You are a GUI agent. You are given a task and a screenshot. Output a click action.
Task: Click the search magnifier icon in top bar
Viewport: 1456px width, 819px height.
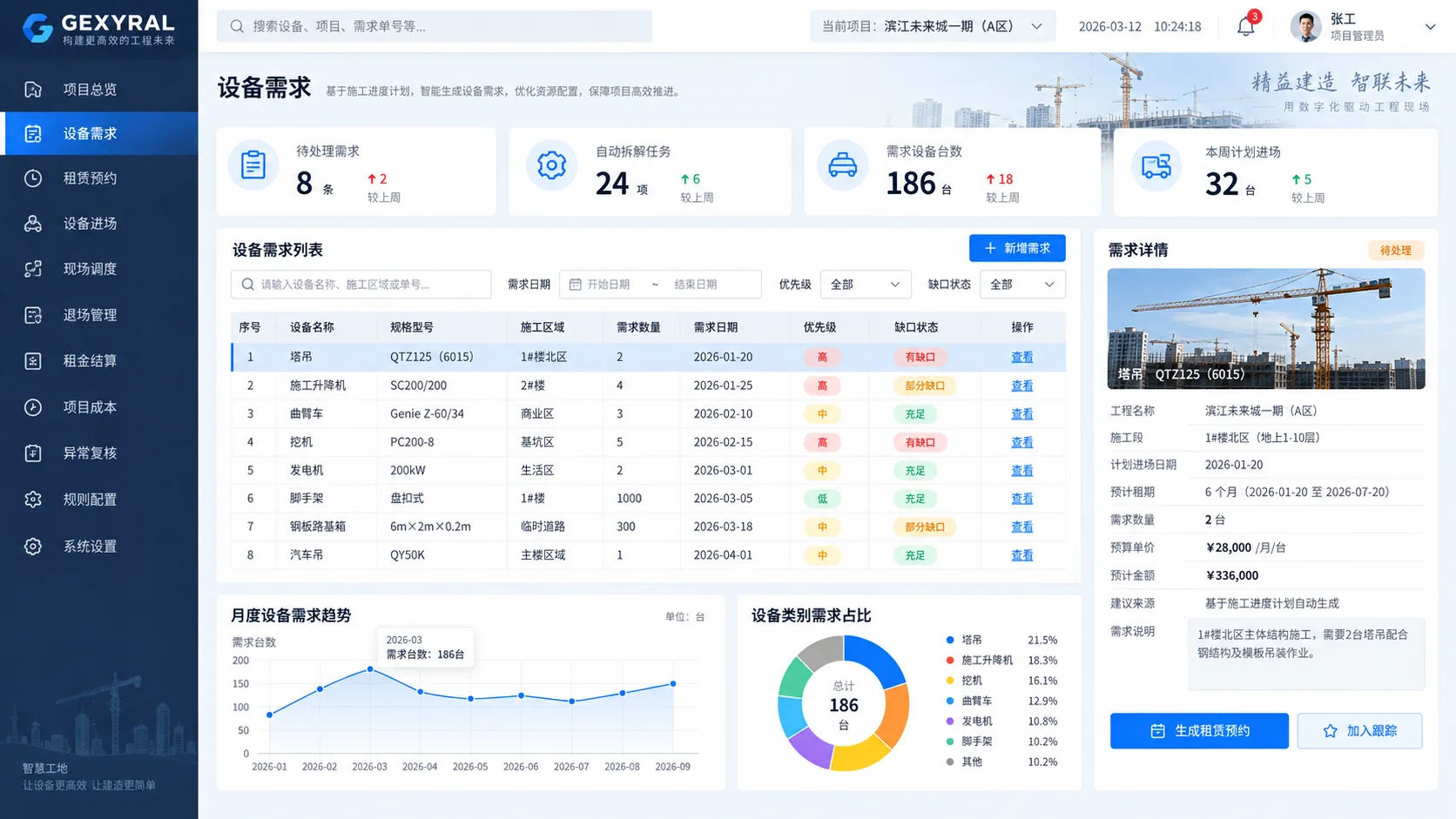pyautogui.click(x=237, y=26)
